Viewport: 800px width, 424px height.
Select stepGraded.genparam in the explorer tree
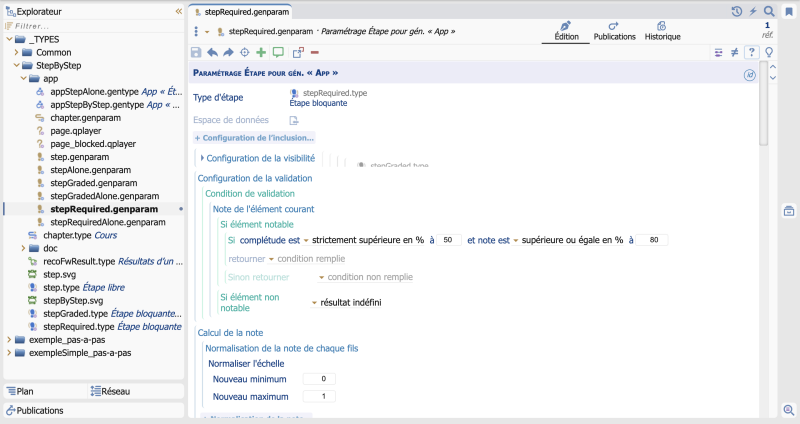pos(93,183)
